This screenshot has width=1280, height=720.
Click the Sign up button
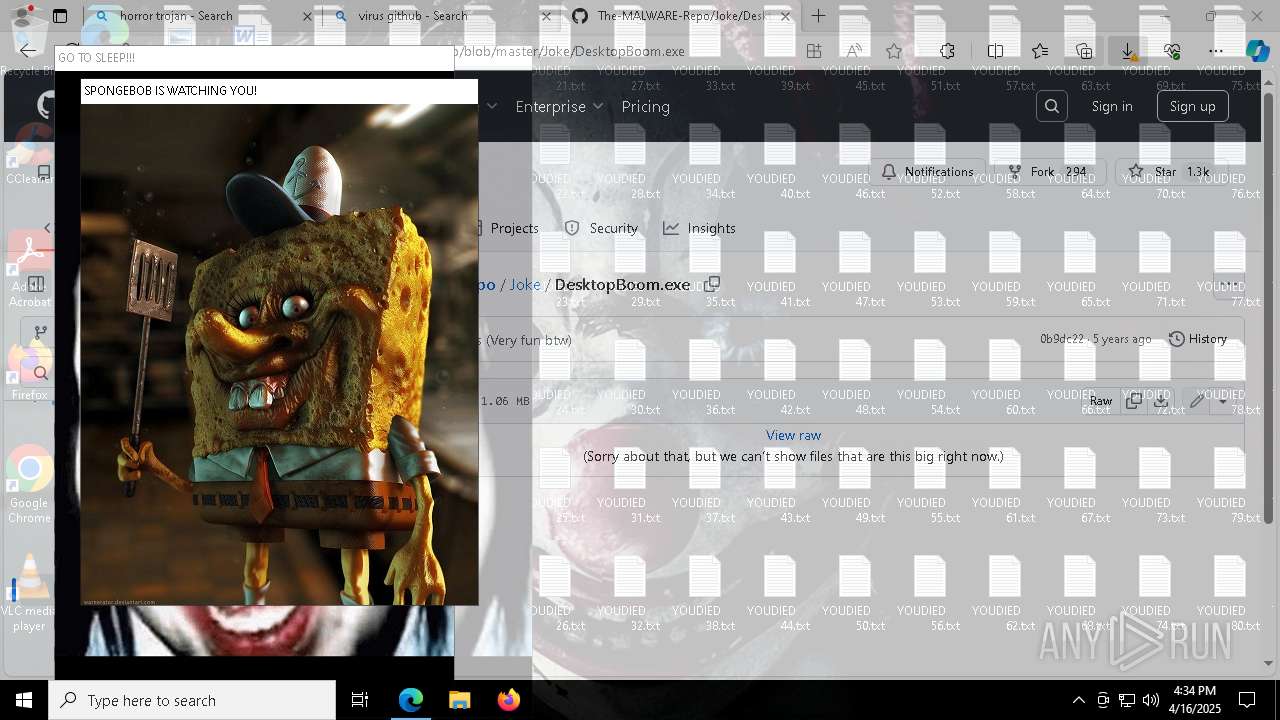(x=1192, y=106)
